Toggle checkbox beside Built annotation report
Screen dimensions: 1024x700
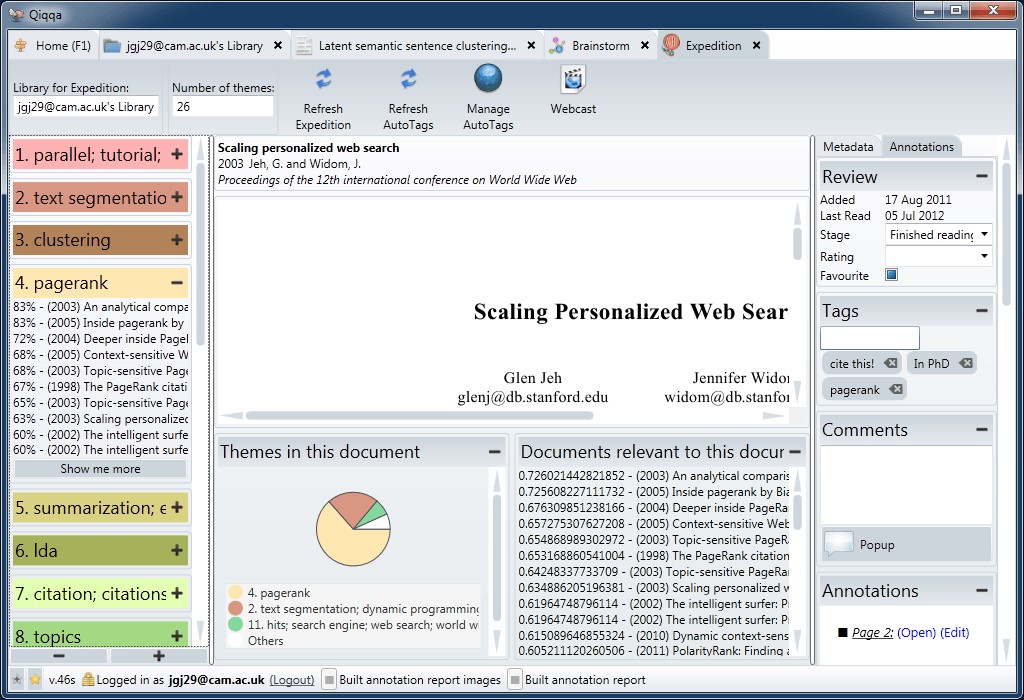(x=515, y=680)
